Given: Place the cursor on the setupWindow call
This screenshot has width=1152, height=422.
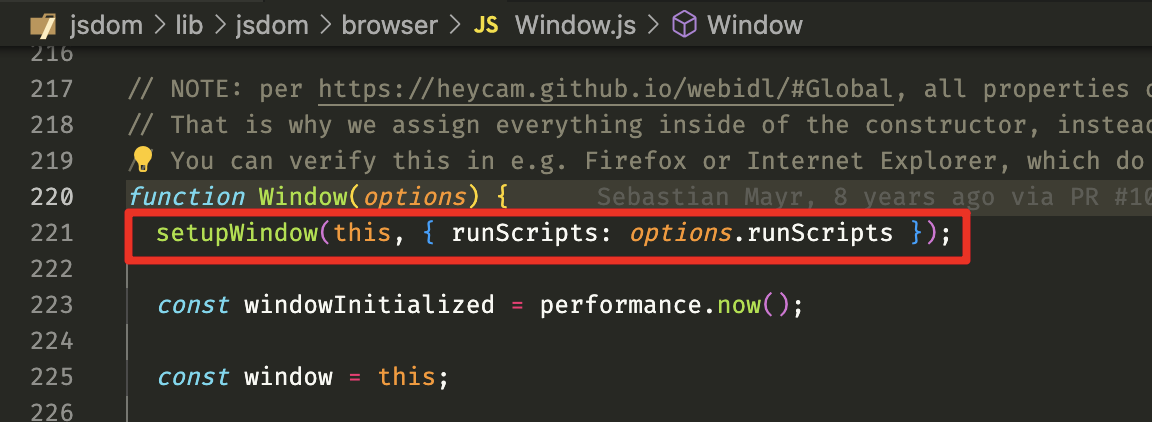Looking at the screenshot, I should point(237,233).
